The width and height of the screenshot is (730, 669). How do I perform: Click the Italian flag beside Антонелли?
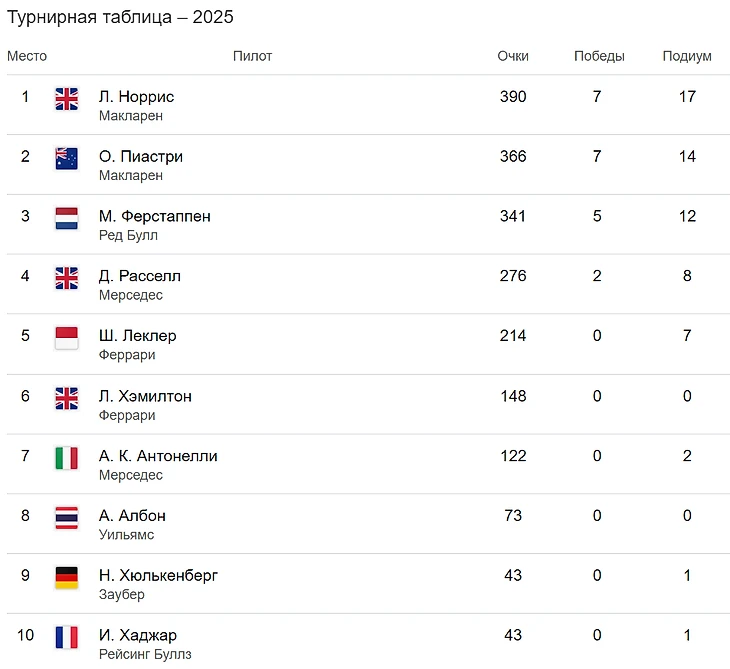click(66, 457)
